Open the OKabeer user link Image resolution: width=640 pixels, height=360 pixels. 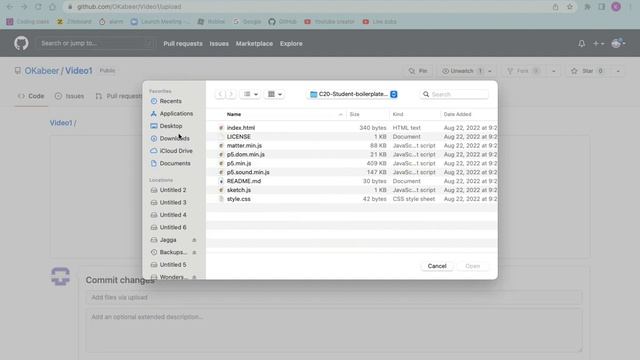(x=42, y=71)
